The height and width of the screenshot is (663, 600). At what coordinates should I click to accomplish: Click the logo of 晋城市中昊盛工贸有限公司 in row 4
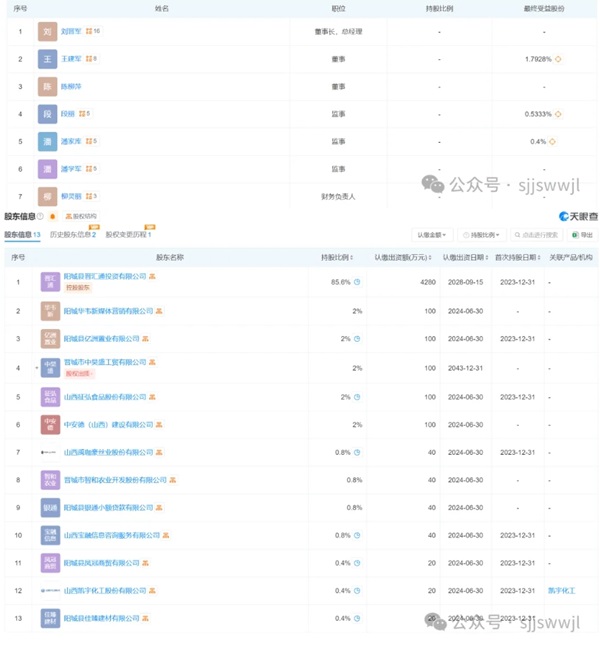pyautogui.click(x=50, y=367)
